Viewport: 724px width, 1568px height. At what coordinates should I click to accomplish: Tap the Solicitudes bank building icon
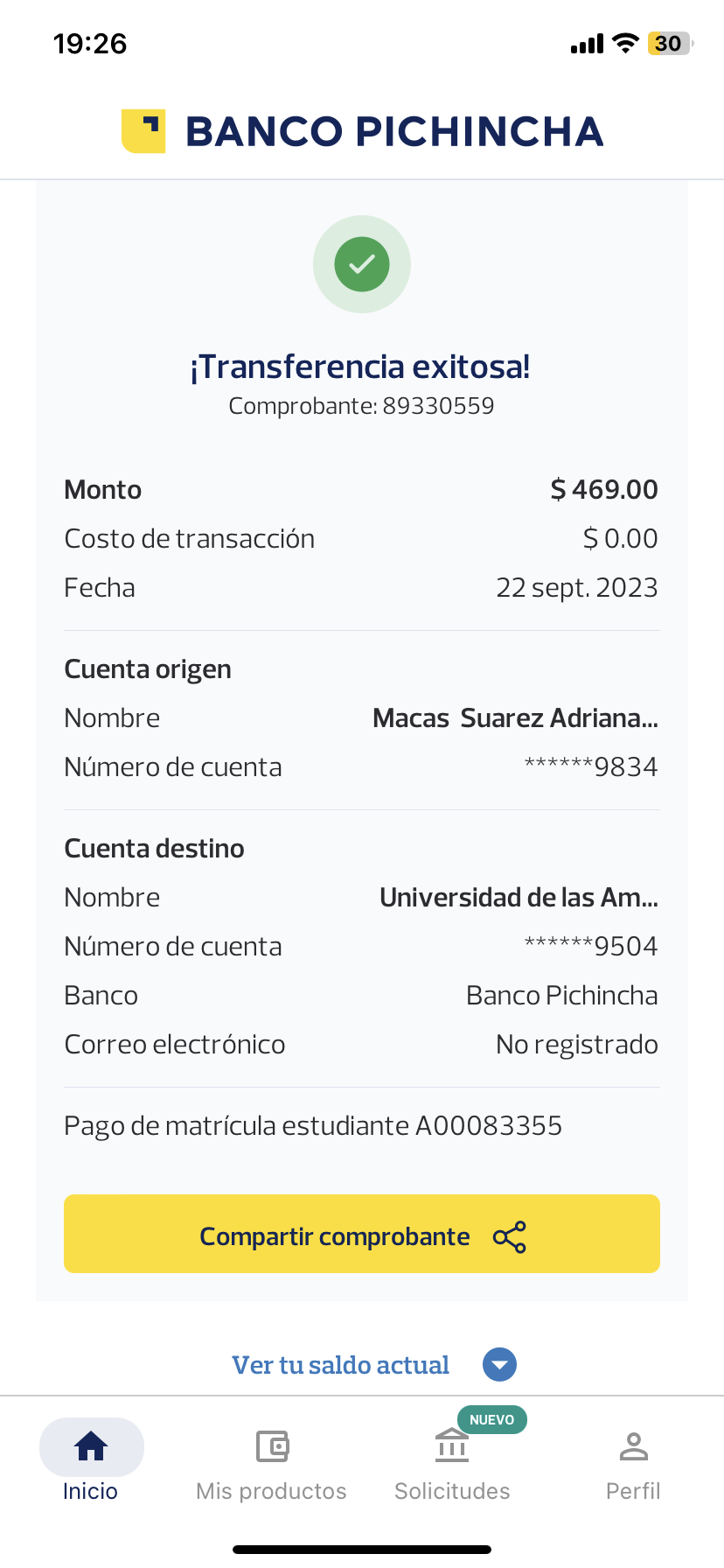[452, 1446]
